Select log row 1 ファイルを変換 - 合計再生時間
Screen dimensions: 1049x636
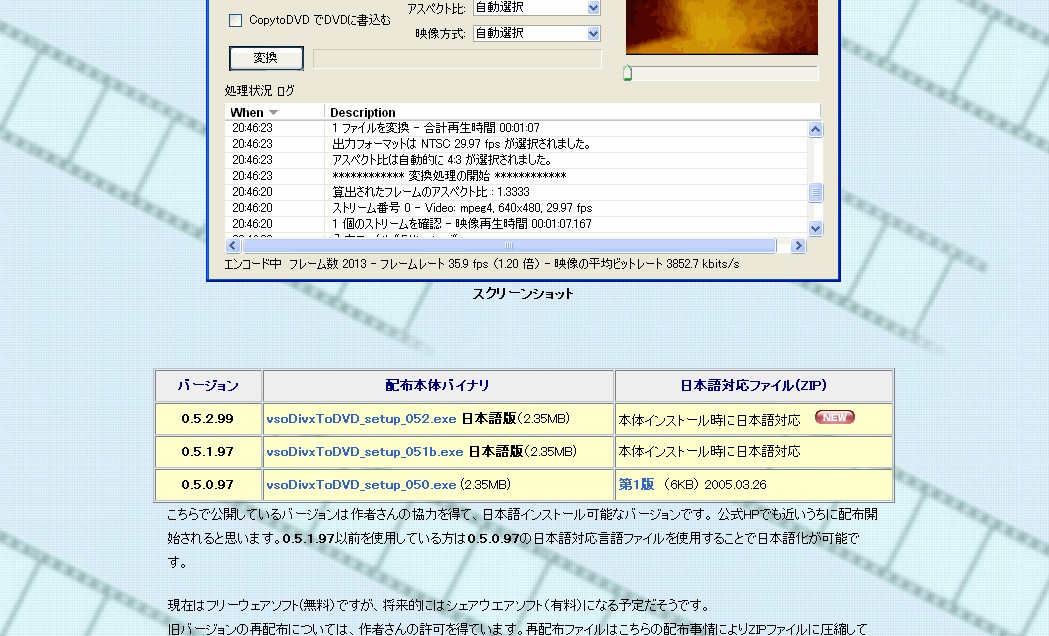tap(516, 128)
